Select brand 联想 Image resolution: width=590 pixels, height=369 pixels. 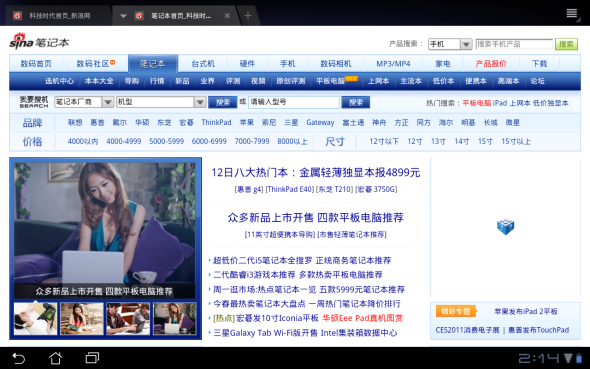coord(75,123)
